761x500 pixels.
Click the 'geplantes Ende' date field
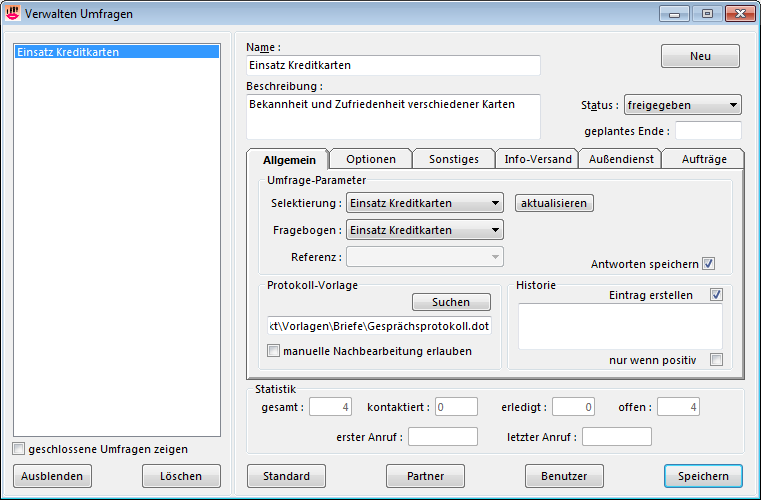(709, 131)
